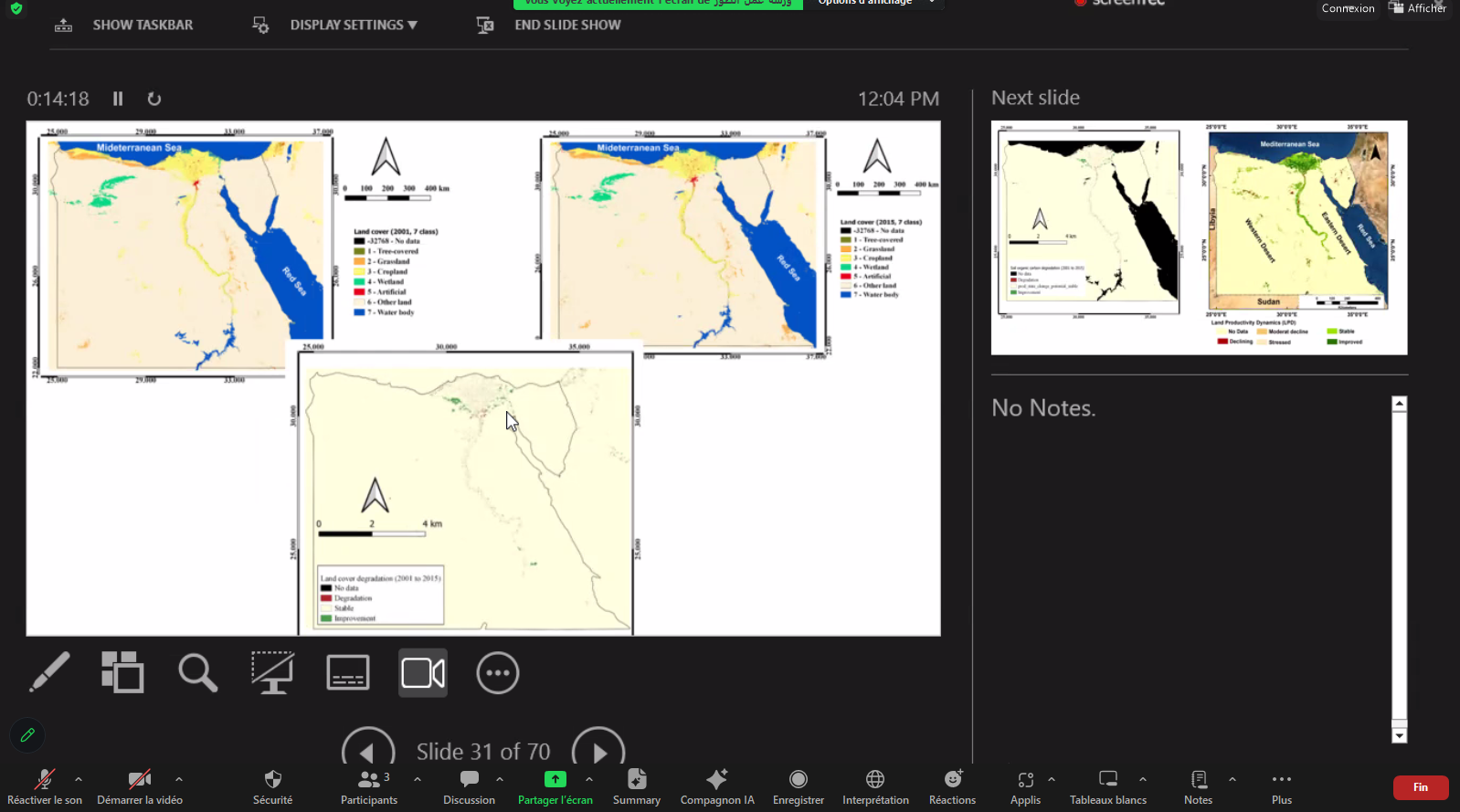1460x812 pixels.
Task: Open the see all slides grid
Action: (x=122, y=673)
